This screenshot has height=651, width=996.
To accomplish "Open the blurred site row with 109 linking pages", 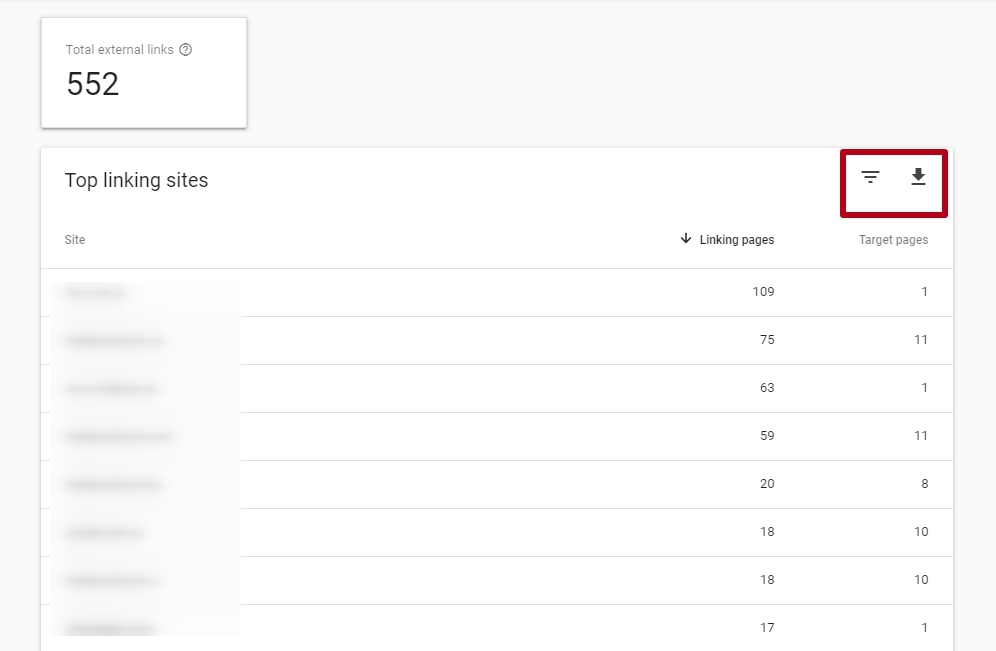I will tap(497, 292).
